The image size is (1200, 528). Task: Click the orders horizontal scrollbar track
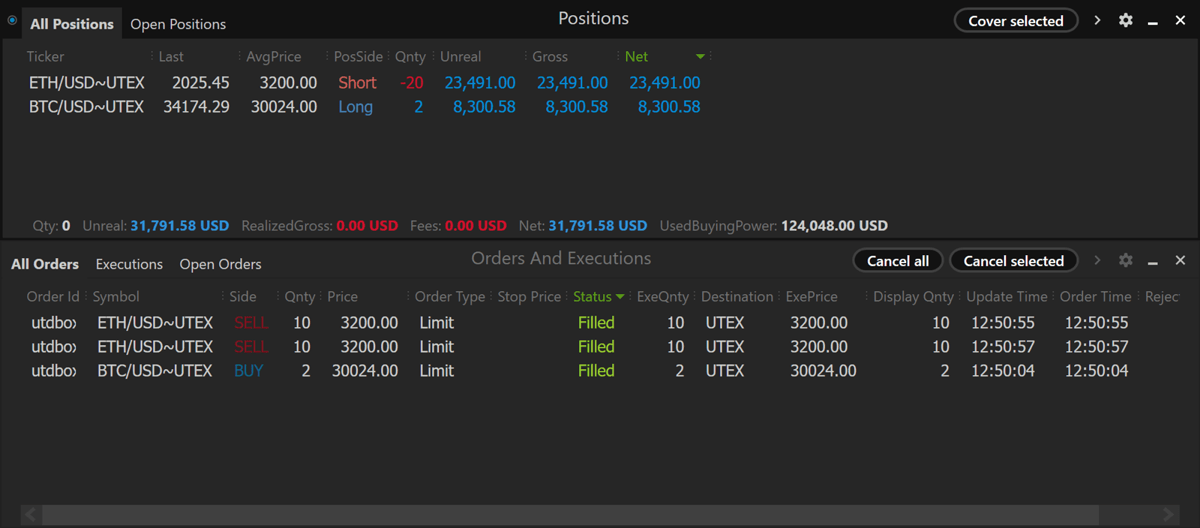(x=600, y=515)
